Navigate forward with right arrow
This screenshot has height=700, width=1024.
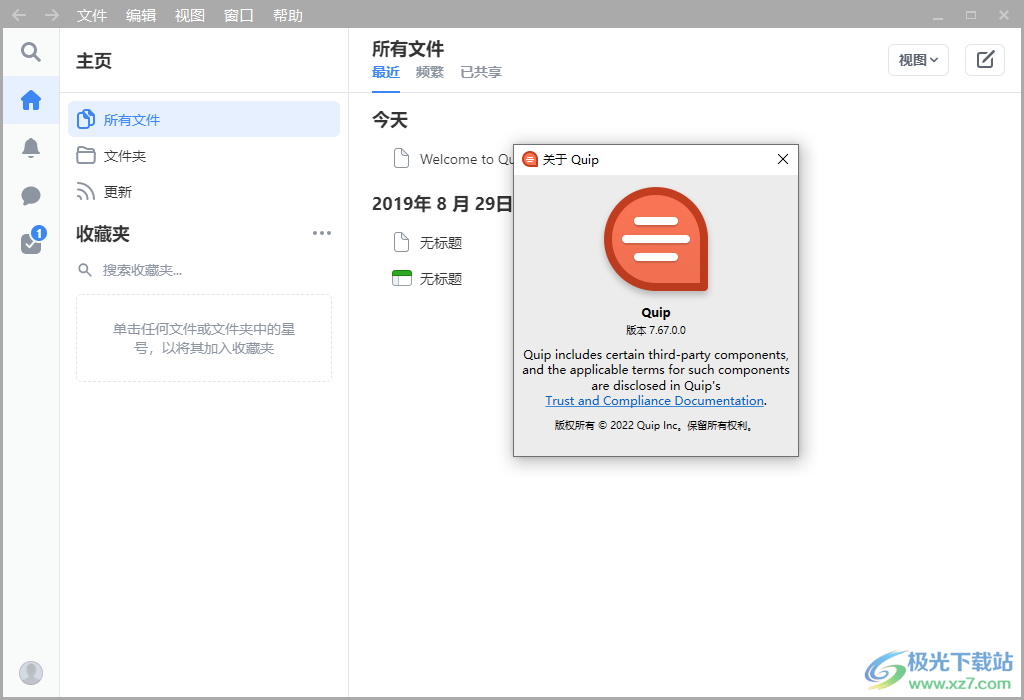pos(52,15)
